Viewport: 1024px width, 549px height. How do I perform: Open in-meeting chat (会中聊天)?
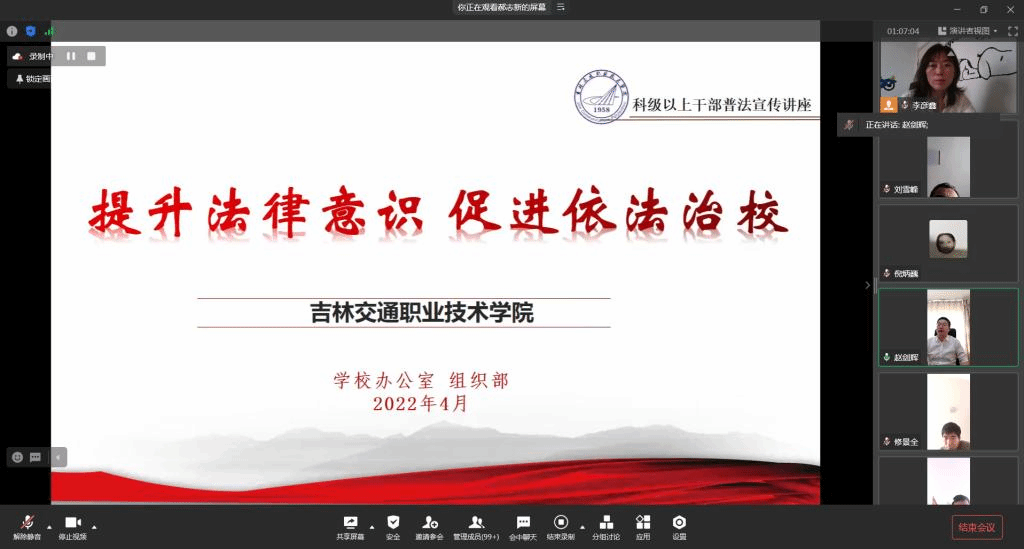pos(523,527)
